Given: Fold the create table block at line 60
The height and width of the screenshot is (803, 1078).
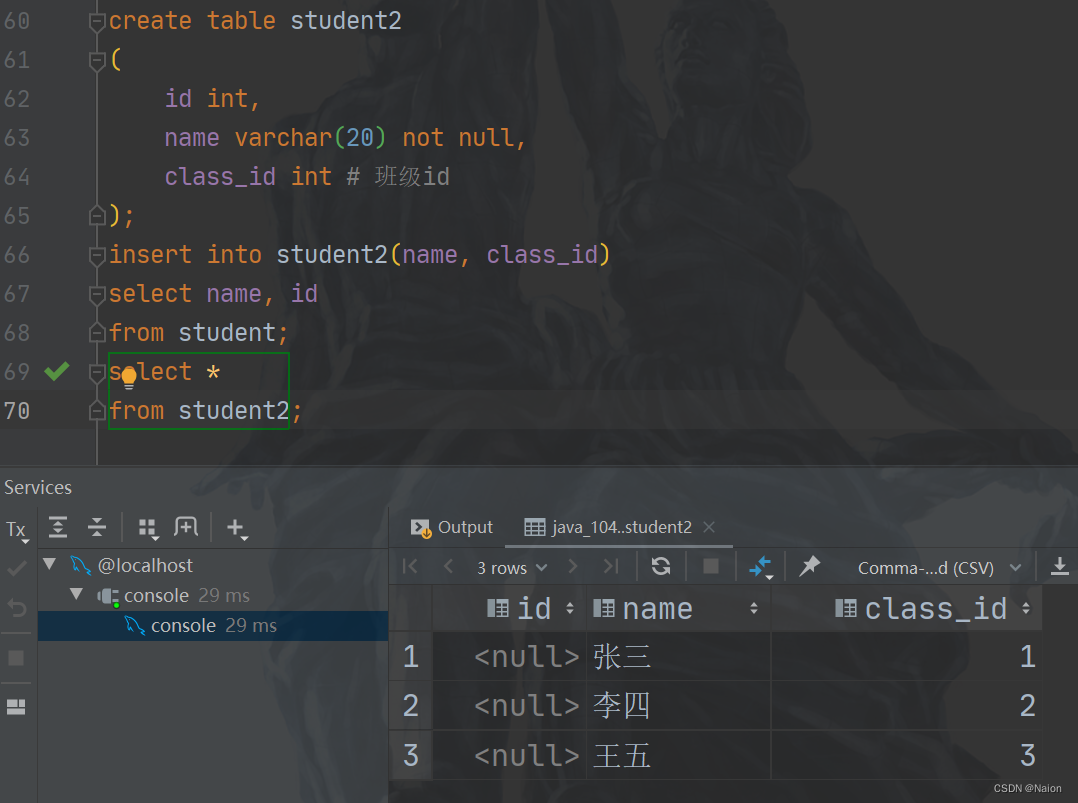Looking at the screenshot, I should 96,23.
